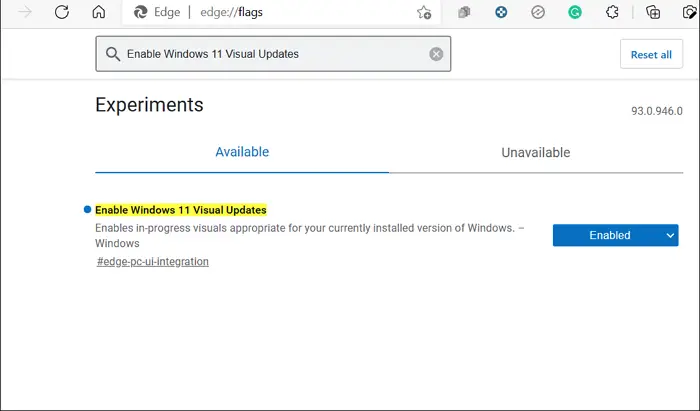The height and width of the screenshot is (411, 700).
Task: Go to the Home page icon
Action: [x=99, y=12]
